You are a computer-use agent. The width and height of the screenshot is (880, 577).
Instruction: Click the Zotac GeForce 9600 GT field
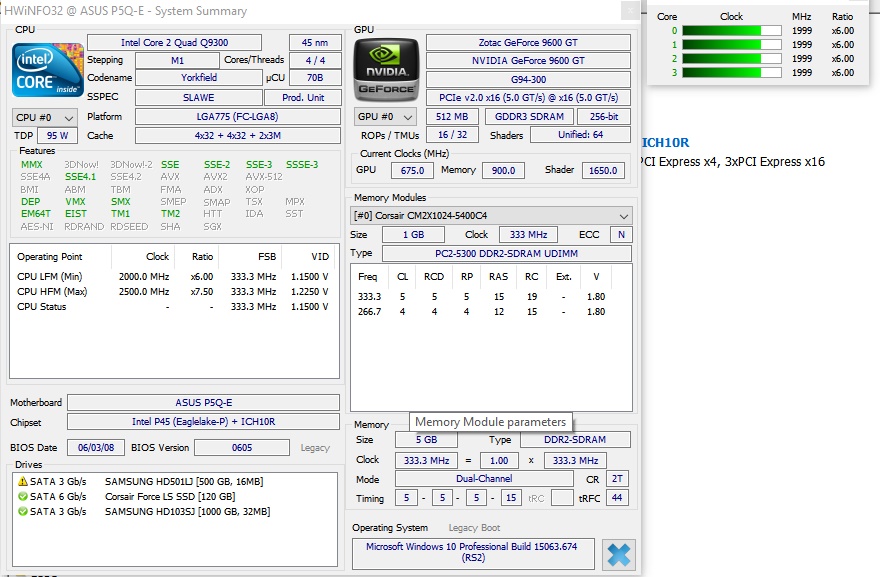coord(528,43)
